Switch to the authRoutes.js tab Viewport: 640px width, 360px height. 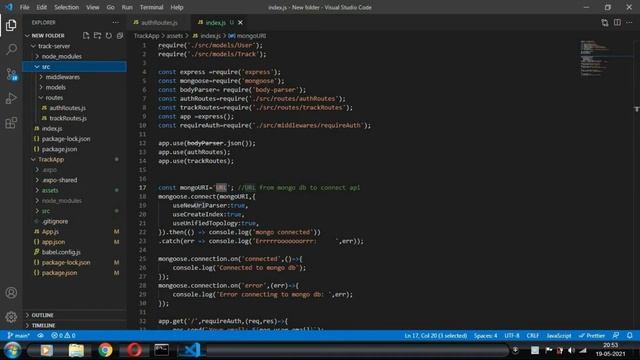(159, 22)
